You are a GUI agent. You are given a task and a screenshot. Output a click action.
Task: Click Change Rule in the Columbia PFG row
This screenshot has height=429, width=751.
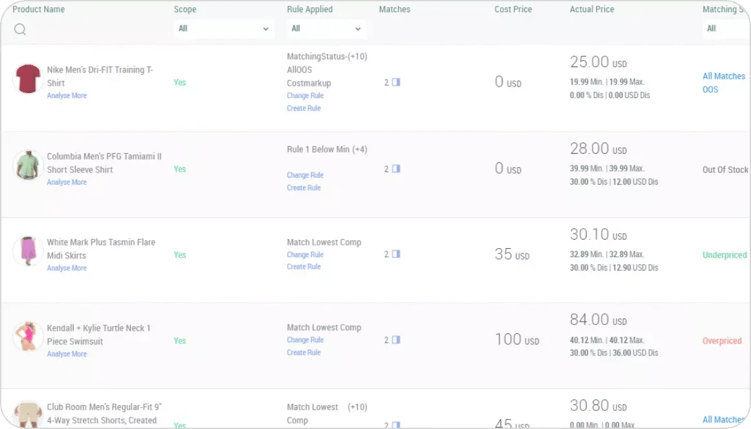305,175
